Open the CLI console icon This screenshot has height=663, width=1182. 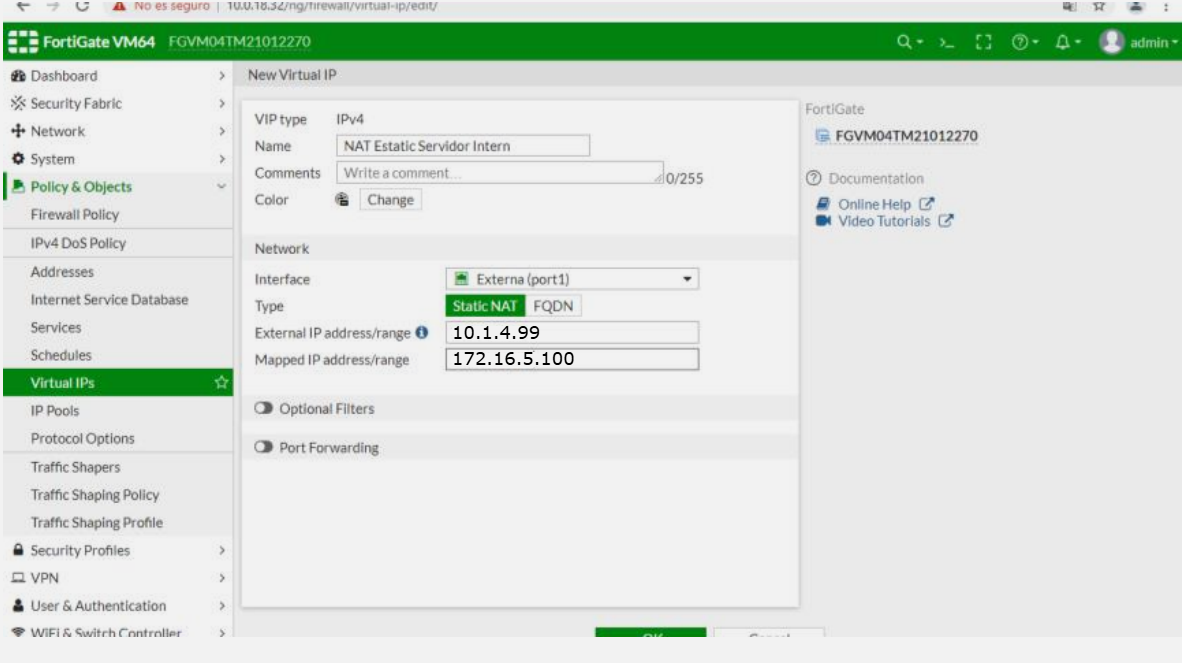pos(947,43)
